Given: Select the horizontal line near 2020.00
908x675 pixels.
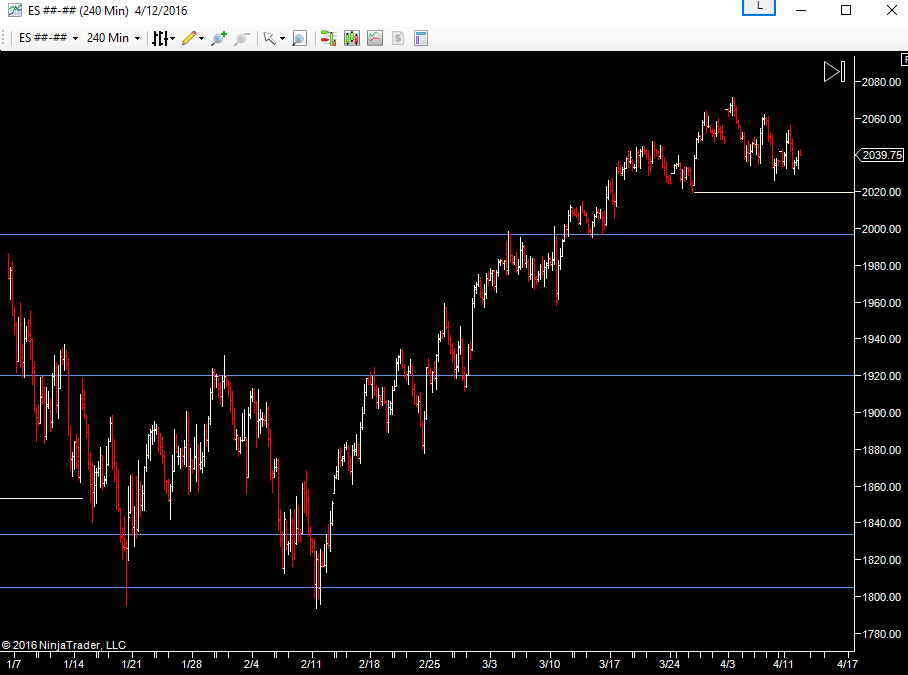Looking at the screenshot, I should (x=770, y=192).
